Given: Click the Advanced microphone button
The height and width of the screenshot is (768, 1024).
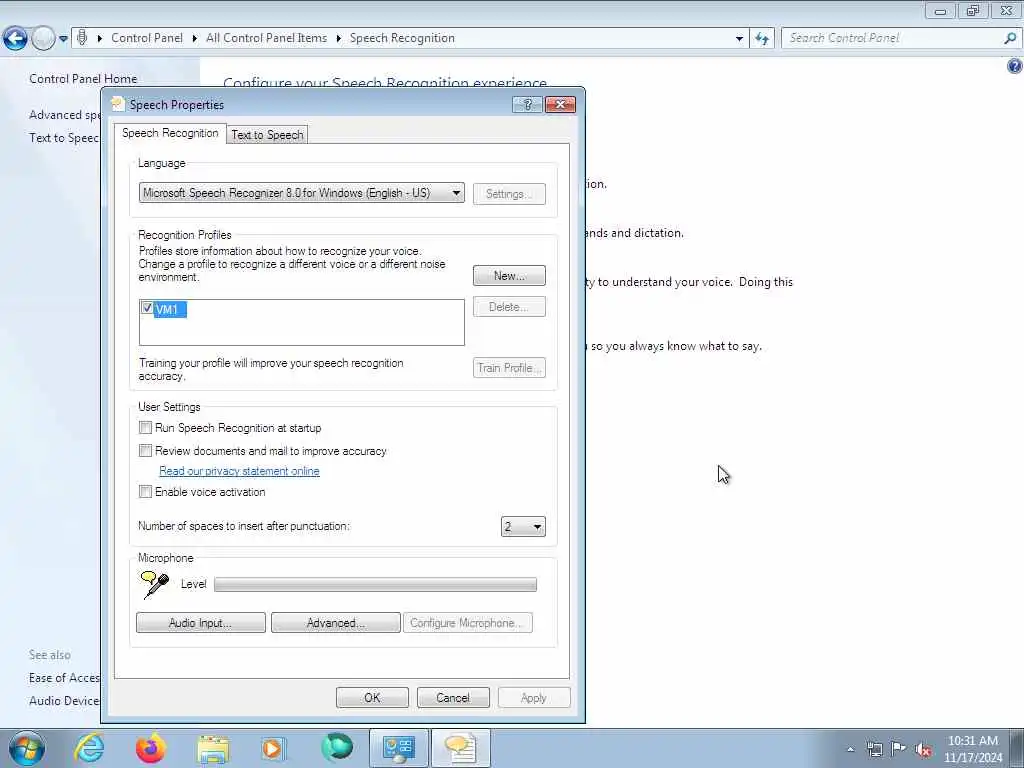Looking at the screenshot, I should point(336,623).
